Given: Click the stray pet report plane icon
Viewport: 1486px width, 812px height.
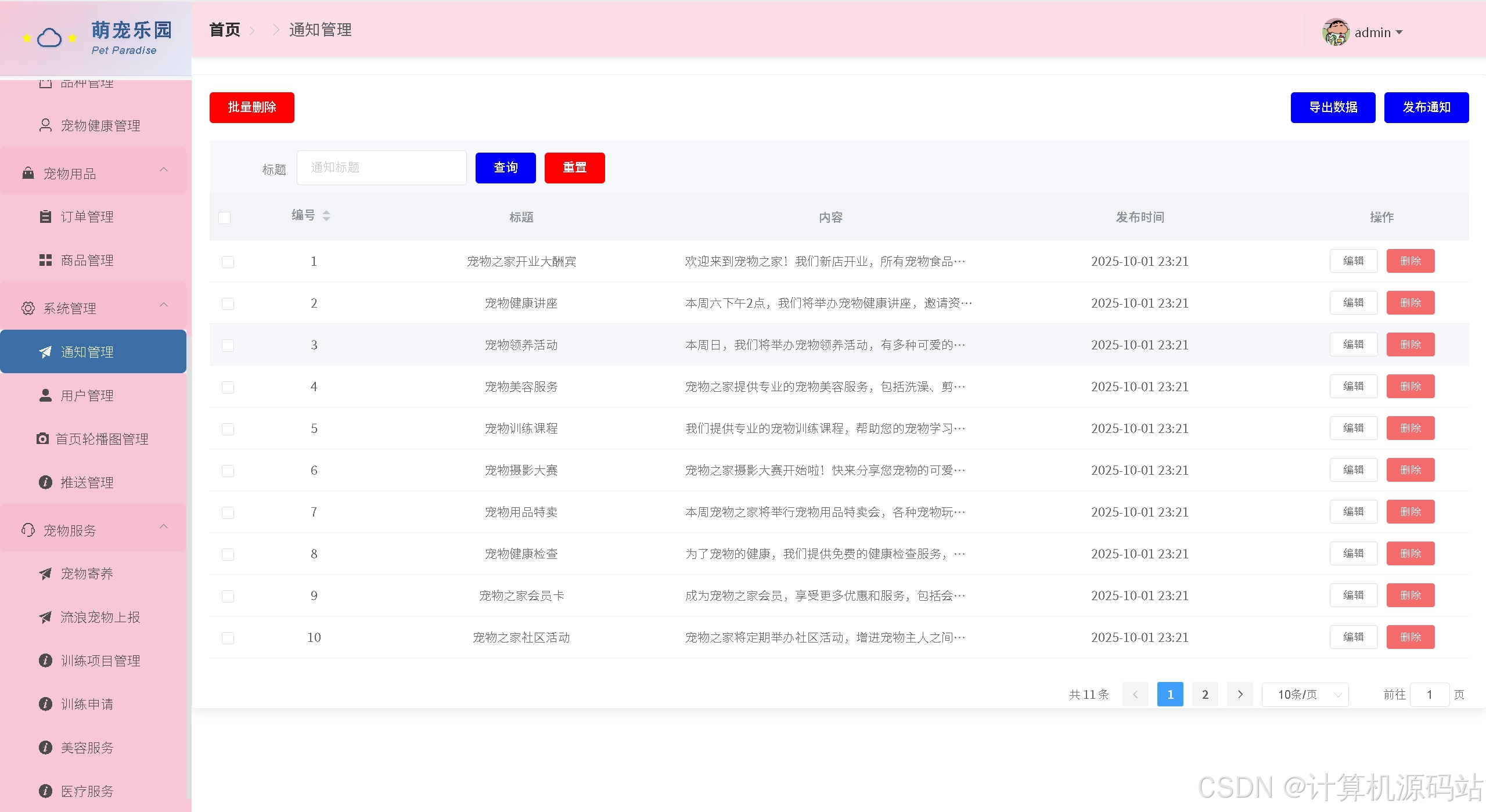Looking at the screenshot, I should (45, 617).
